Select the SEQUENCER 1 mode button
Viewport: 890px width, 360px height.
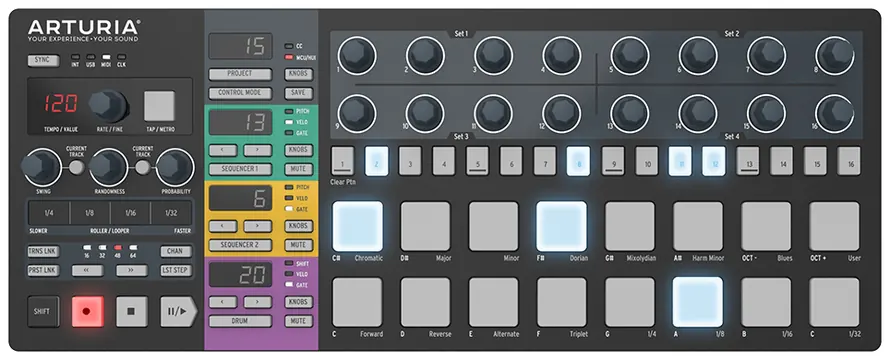[240, 169]
